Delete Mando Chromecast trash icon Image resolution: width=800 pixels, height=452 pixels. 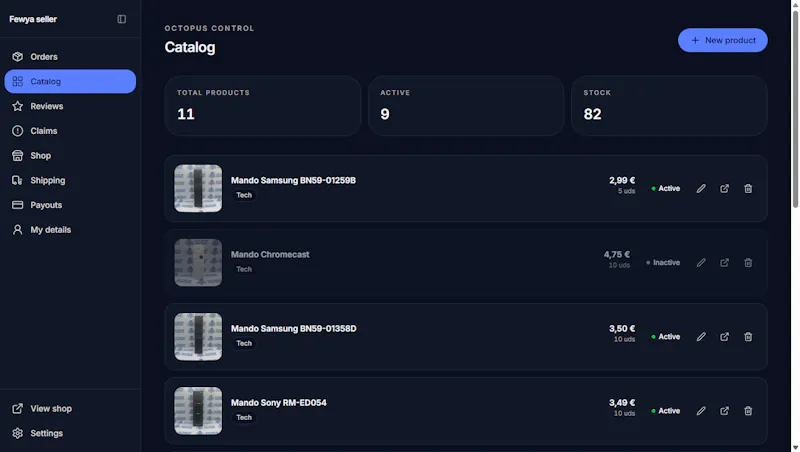pyautogui.click(x=748, y=263)
